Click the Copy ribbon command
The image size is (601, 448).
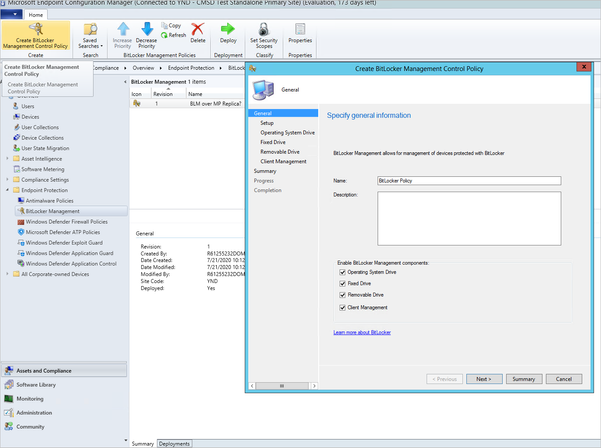171,26
